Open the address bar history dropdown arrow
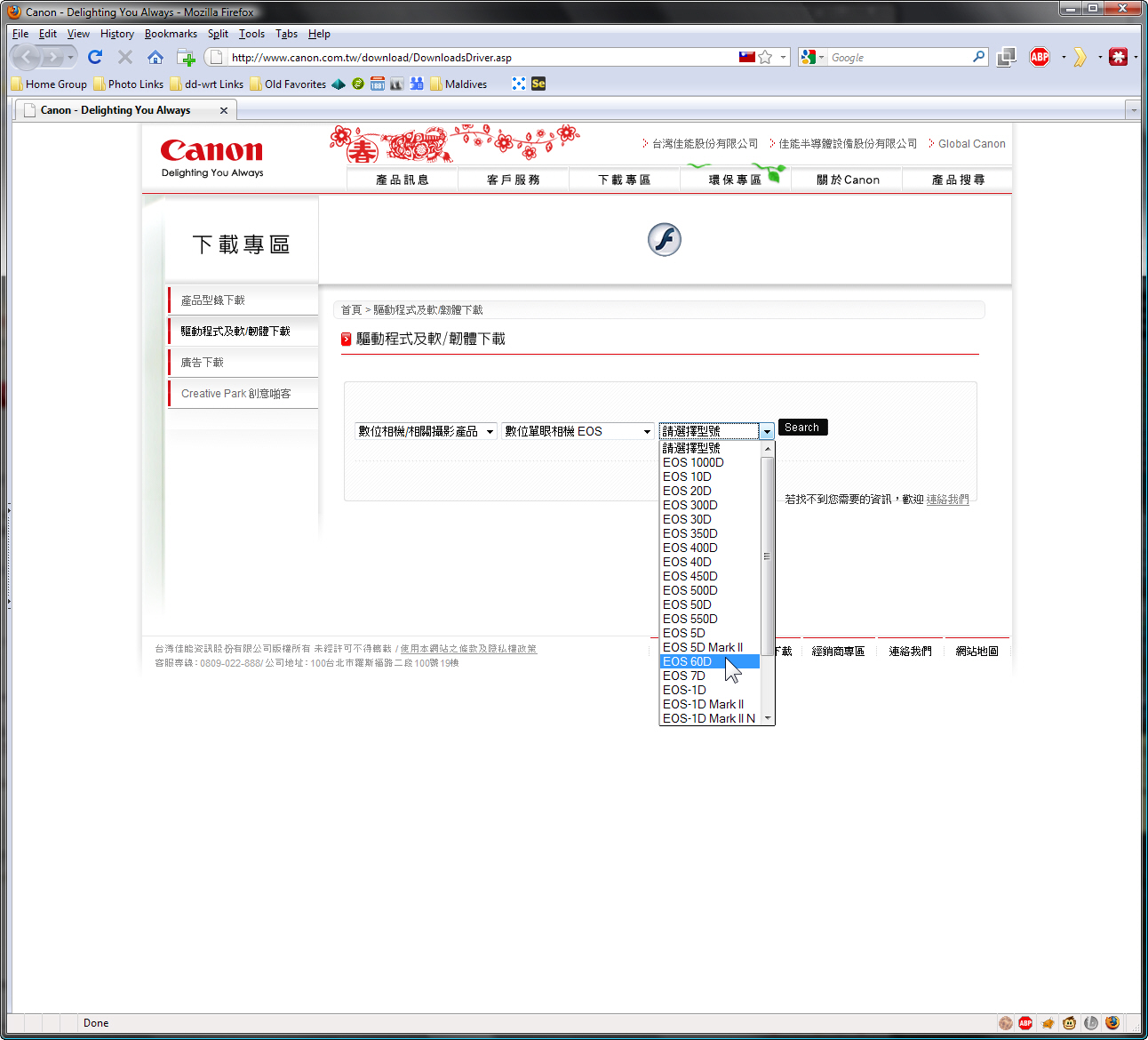1148x1040 pixels. point(783,57)
